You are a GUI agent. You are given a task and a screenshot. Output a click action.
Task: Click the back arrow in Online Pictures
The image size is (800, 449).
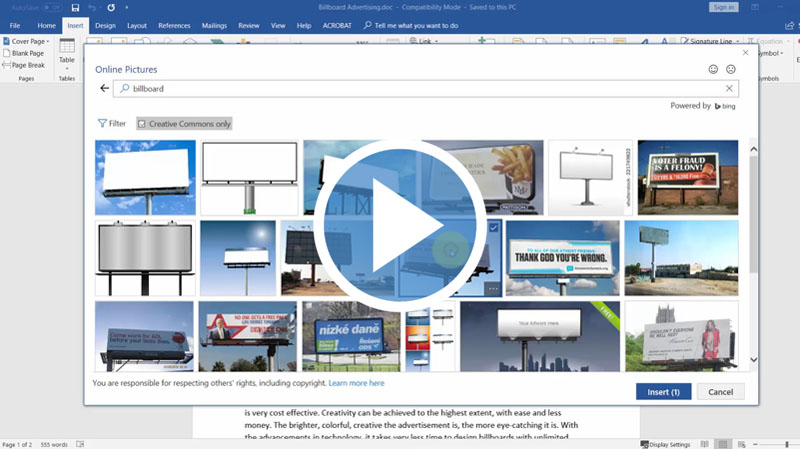[x=104, y=89]
